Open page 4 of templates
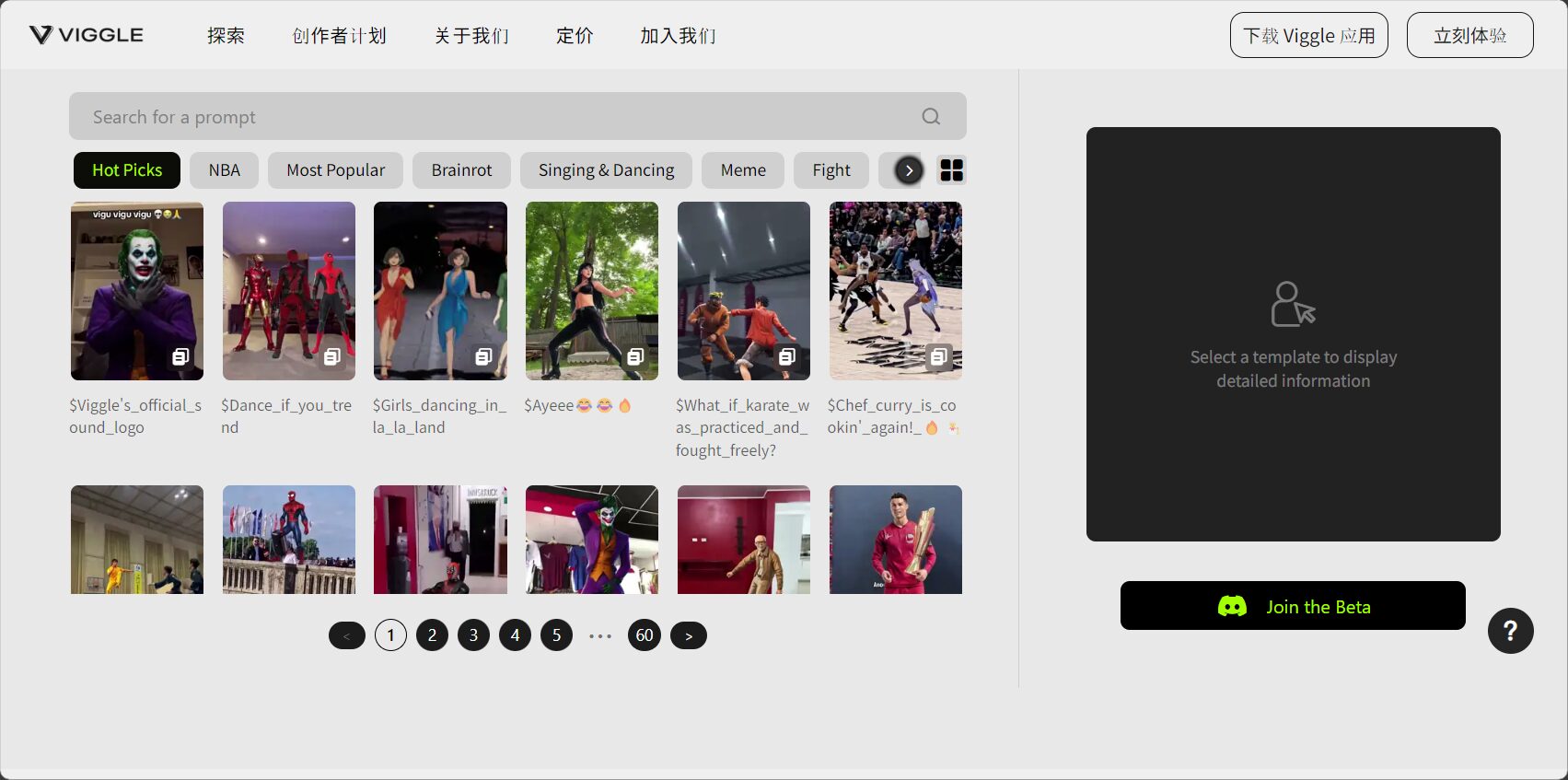This screenshot has height=780, width=1568. (515, 635)
